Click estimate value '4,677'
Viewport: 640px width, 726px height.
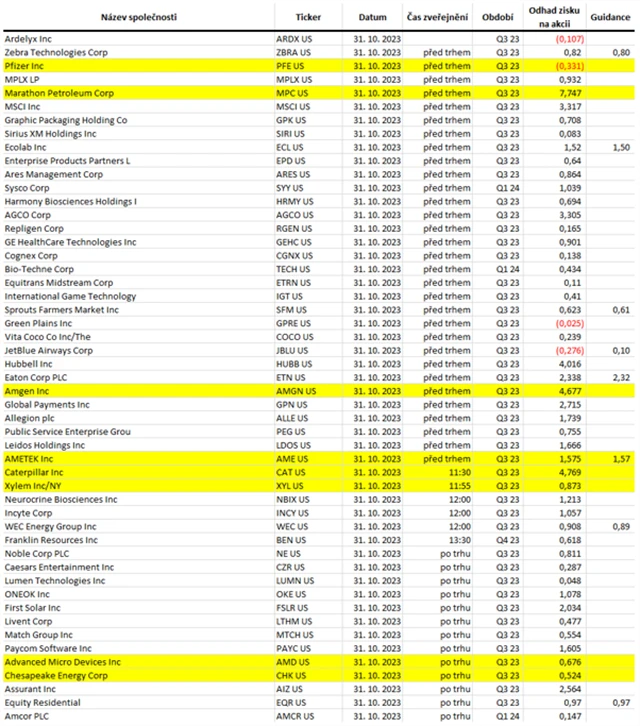(x=570, y=391)
